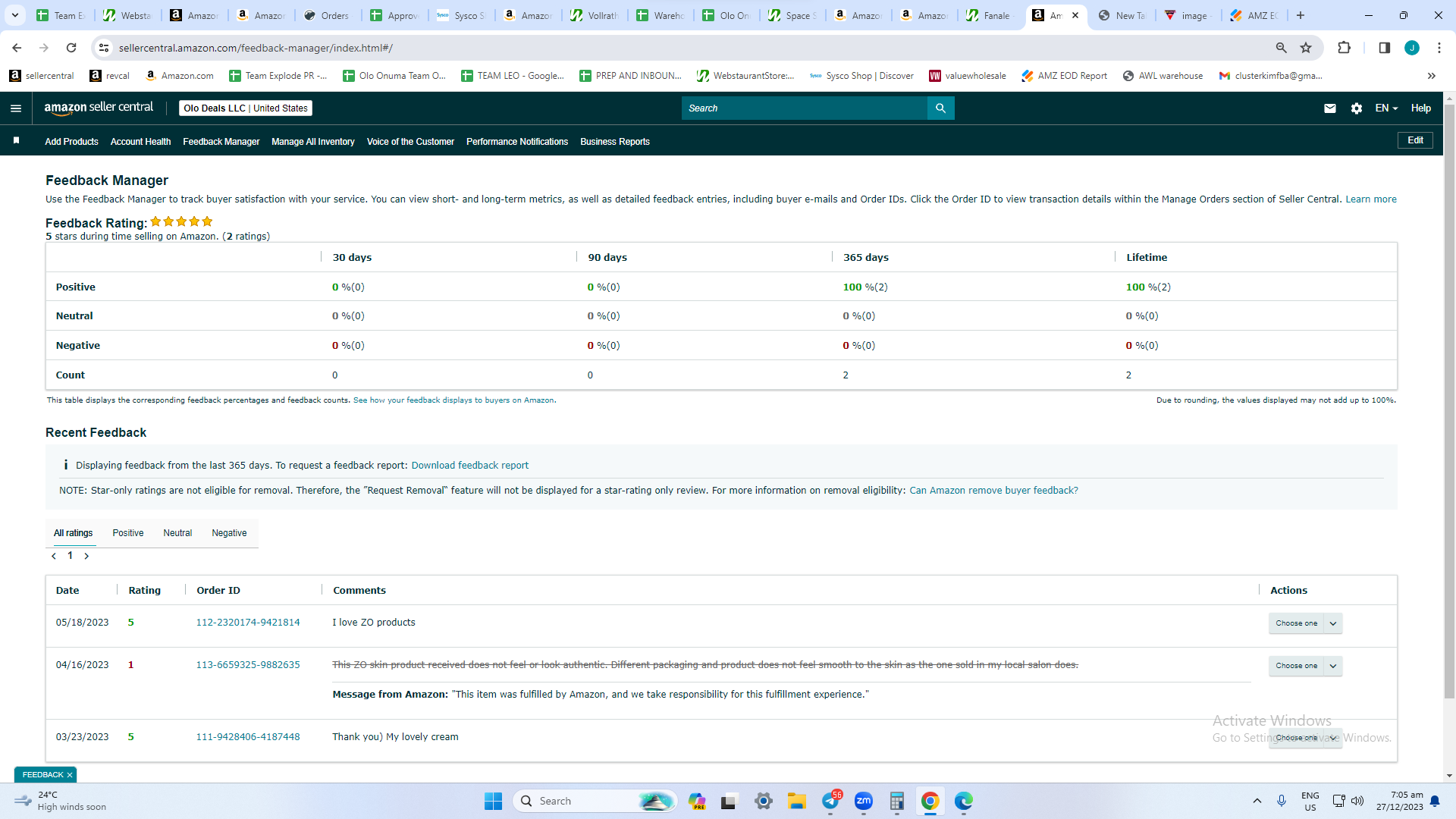The height and width of the screenshot is (819, 1456).
Task: Open Windows Start menu
Action: pos(493,801)
